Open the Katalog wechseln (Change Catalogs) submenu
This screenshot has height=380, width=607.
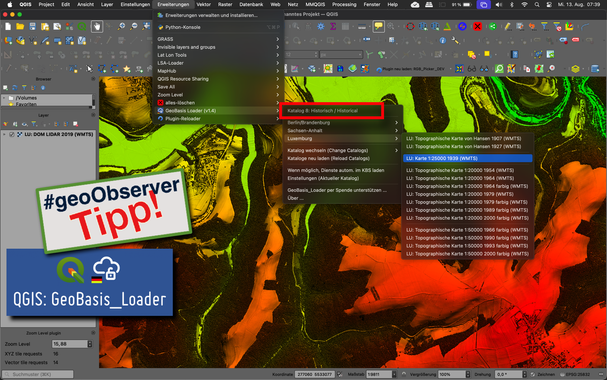343,150
